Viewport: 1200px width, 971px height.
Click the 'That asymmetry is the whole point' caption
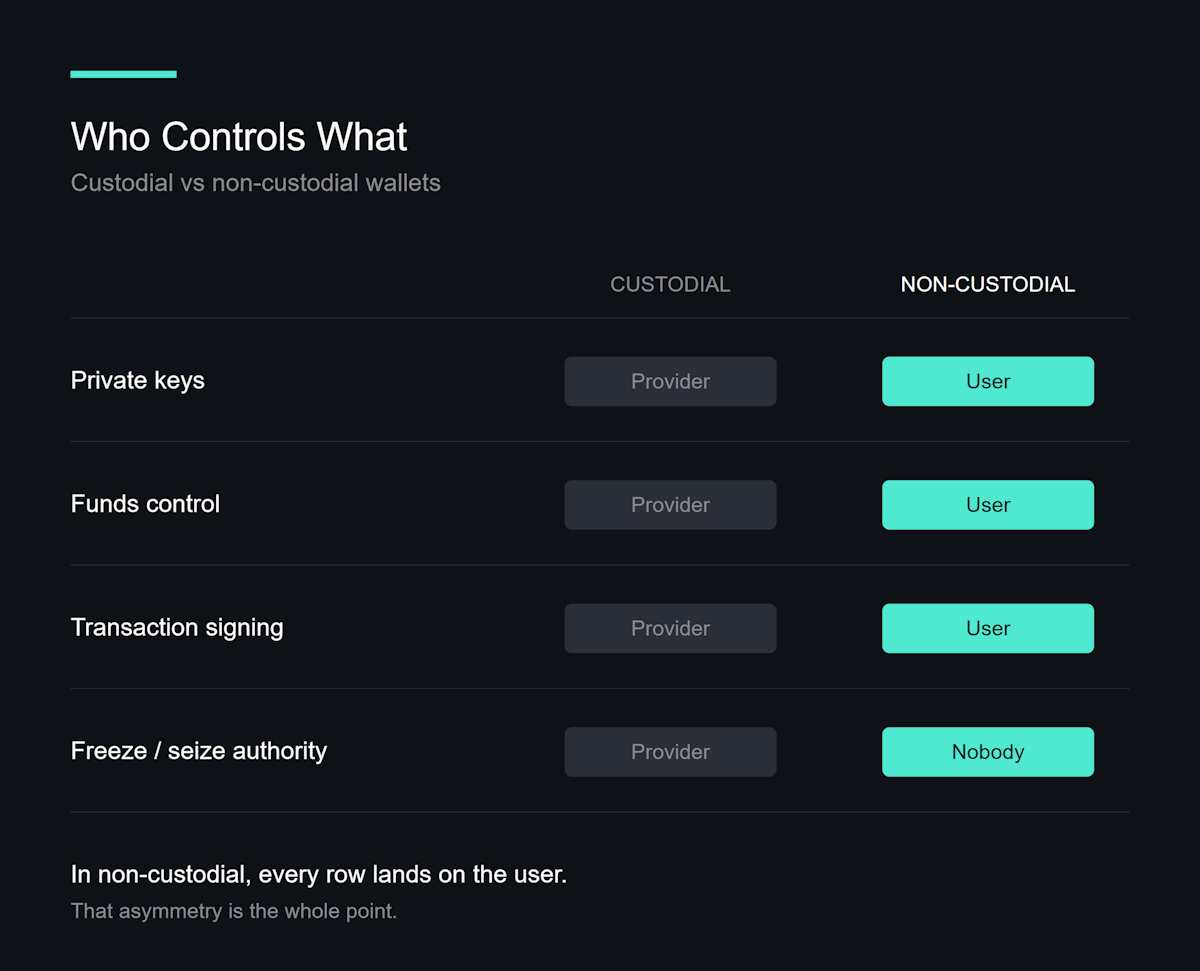tap(233, 911)
